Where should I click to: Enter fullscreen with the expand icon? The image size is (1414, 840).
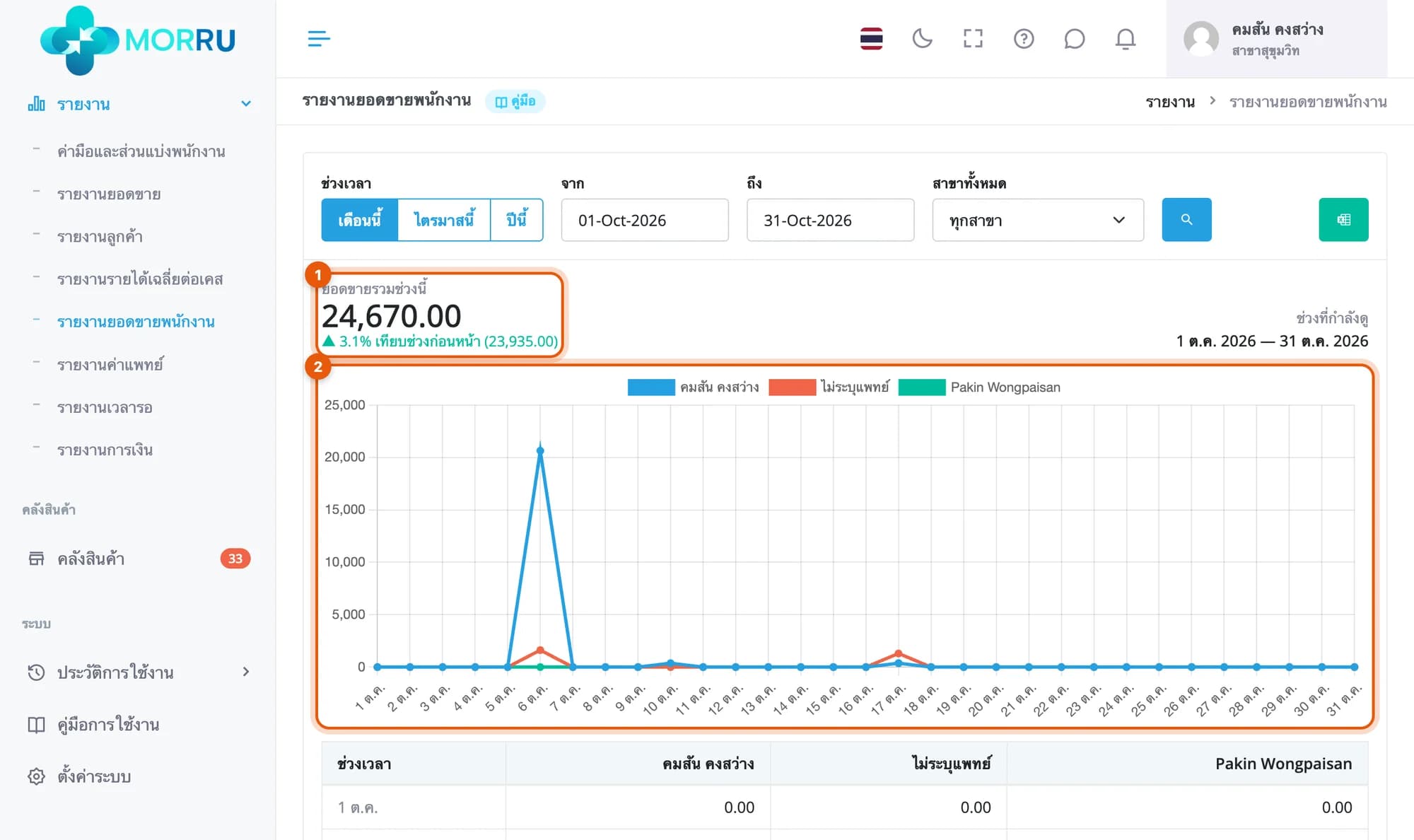(x=973, y=38)
